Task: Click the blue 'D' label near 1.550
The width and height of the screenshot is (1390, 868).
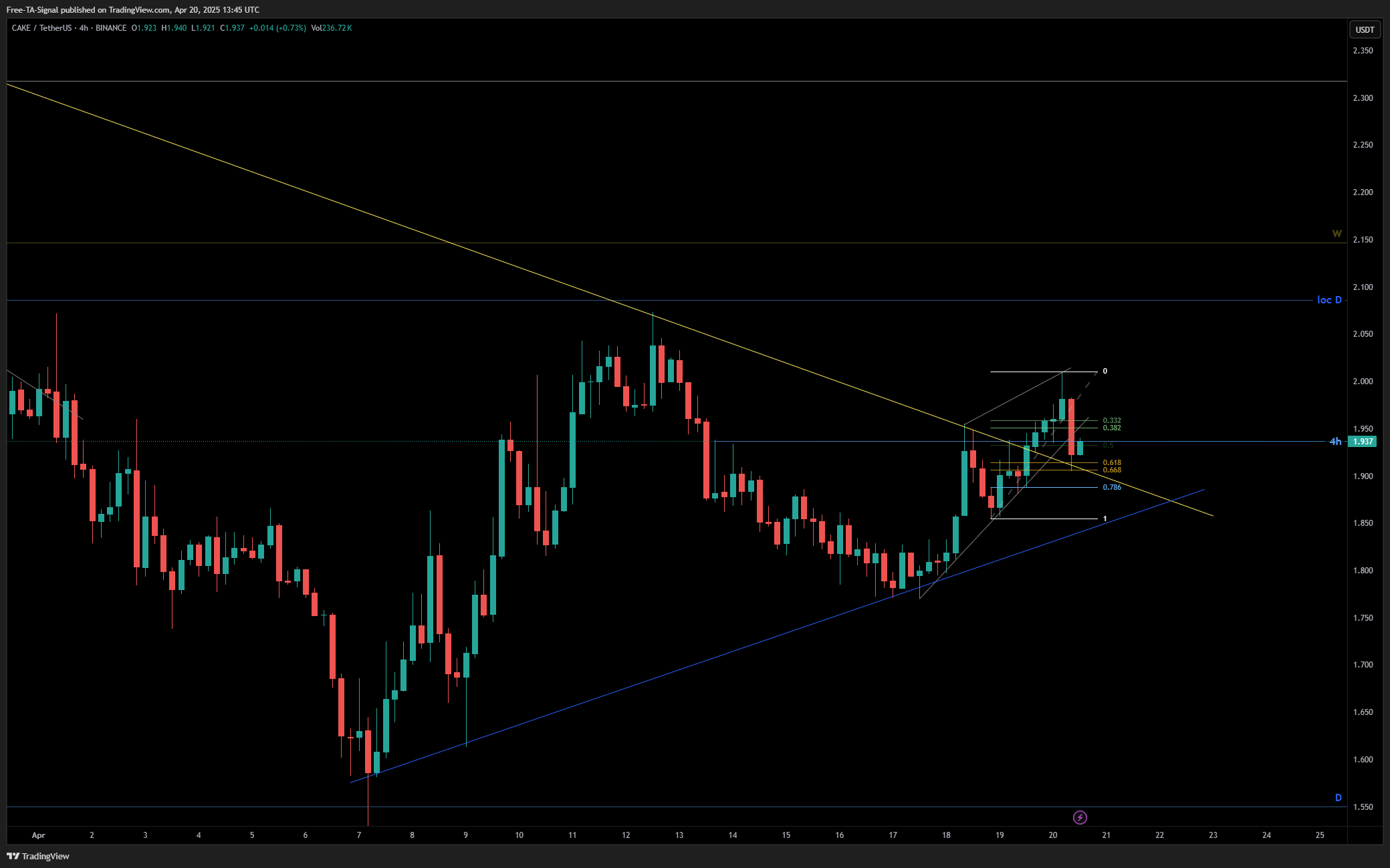Action: 1339,798
